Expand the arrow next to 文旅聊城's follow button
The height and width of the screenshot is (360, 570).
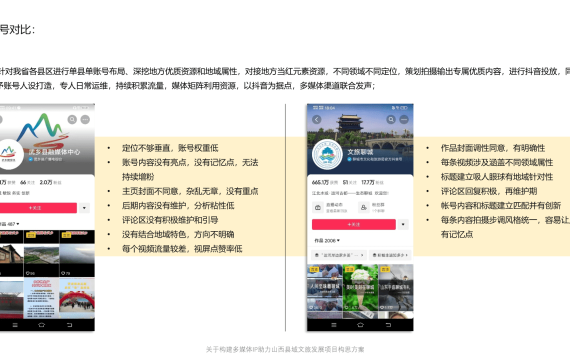click(x=403, y=224)
